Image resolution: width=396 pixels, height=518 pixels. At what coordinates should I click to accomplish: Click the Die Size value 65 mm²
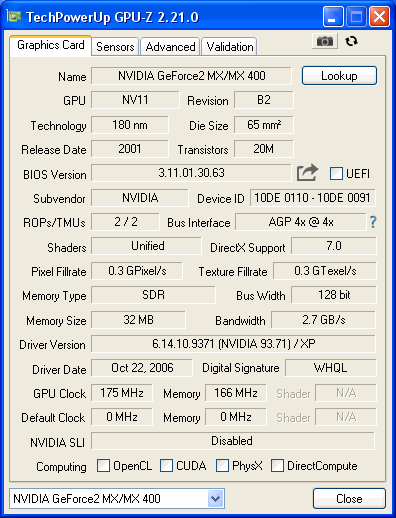point(264,125)
